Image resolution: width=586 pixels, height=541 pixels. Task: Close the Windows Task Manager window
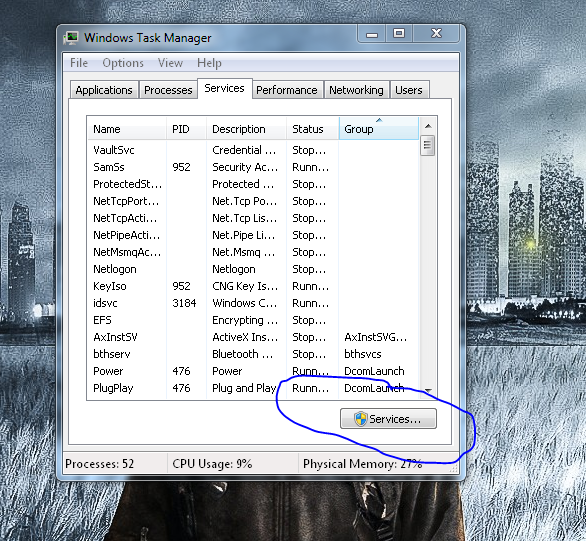pos(436,34)
